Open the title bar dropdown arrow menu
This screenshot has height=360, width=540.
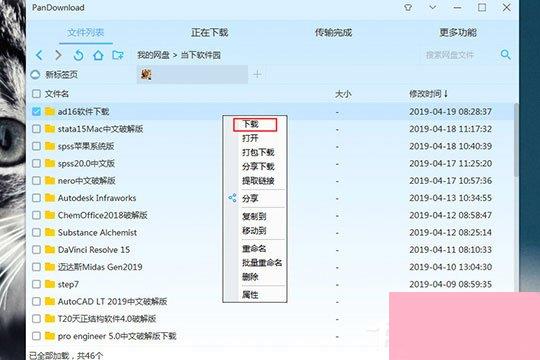(433, 7)
